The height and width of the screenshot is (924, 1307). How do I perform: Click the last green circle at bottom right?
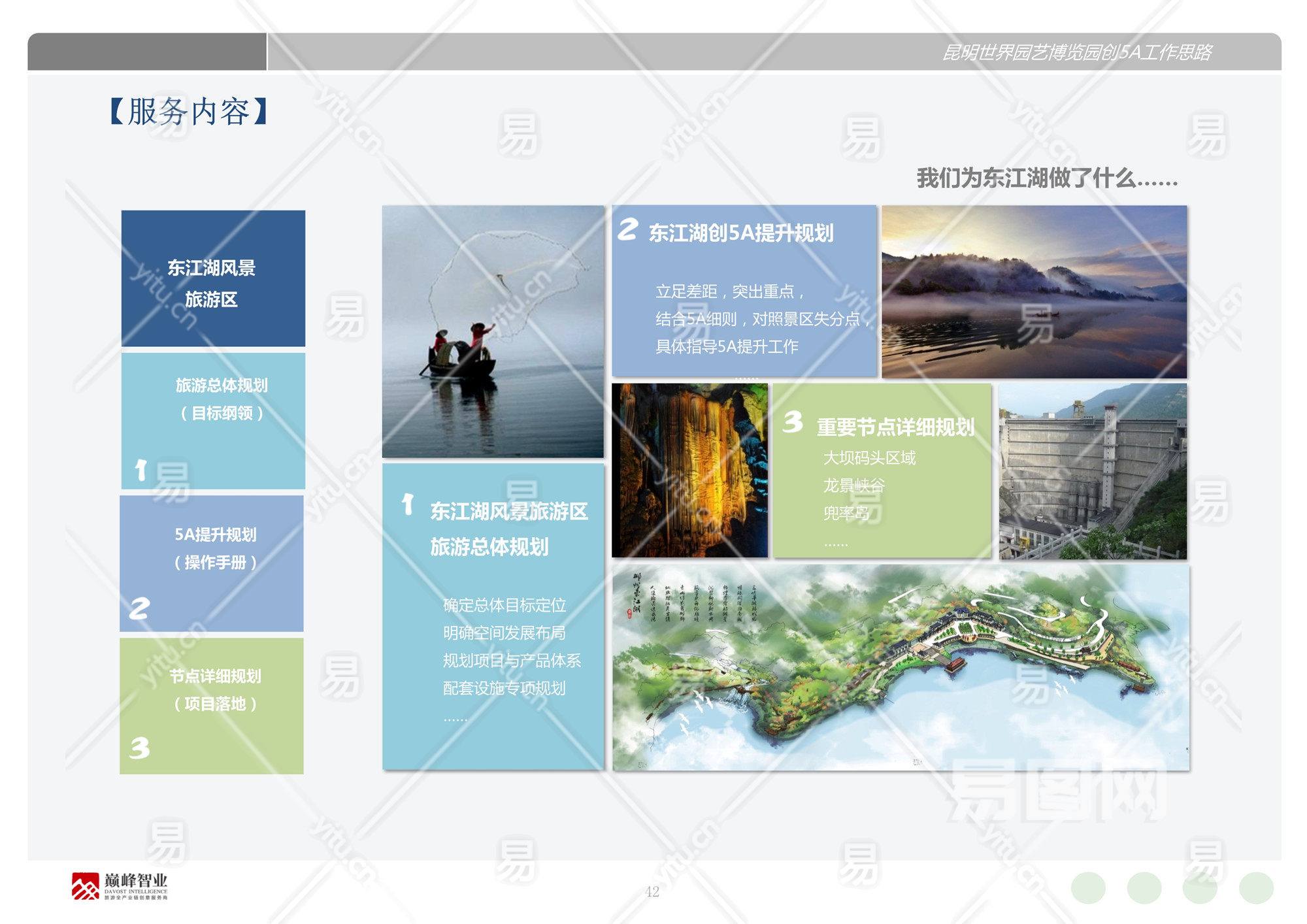coord(1256,888)
